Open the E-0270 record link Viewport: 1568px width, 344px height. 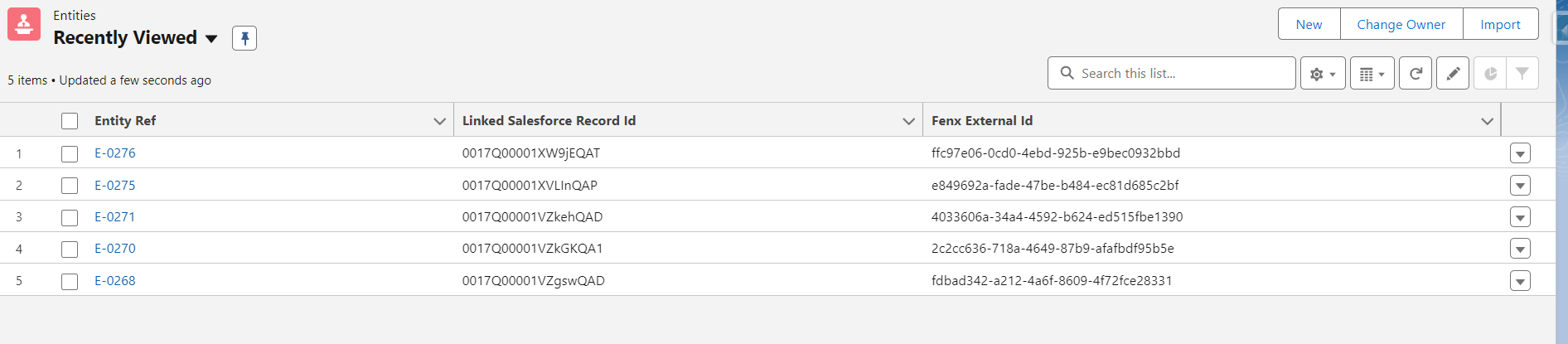[114, 249]
